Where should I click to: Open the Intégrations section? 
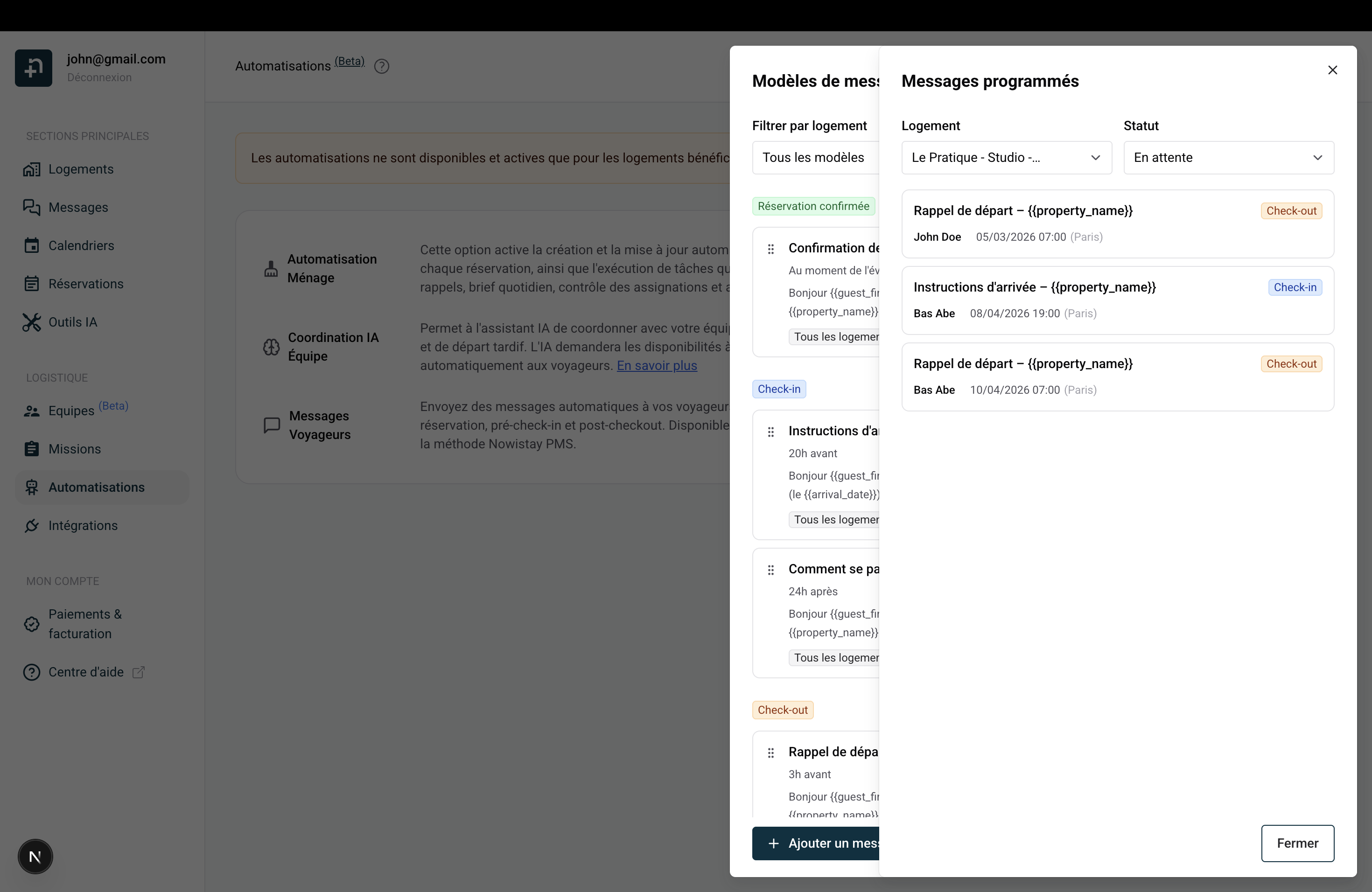83,525
